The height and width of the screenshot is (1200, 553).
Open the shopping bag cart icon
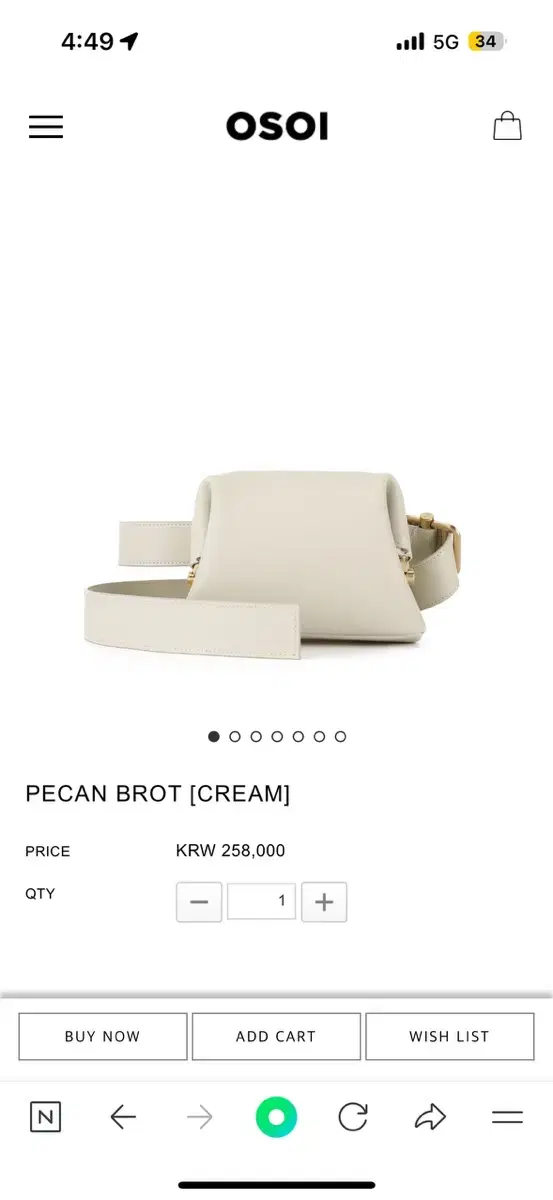507,126
